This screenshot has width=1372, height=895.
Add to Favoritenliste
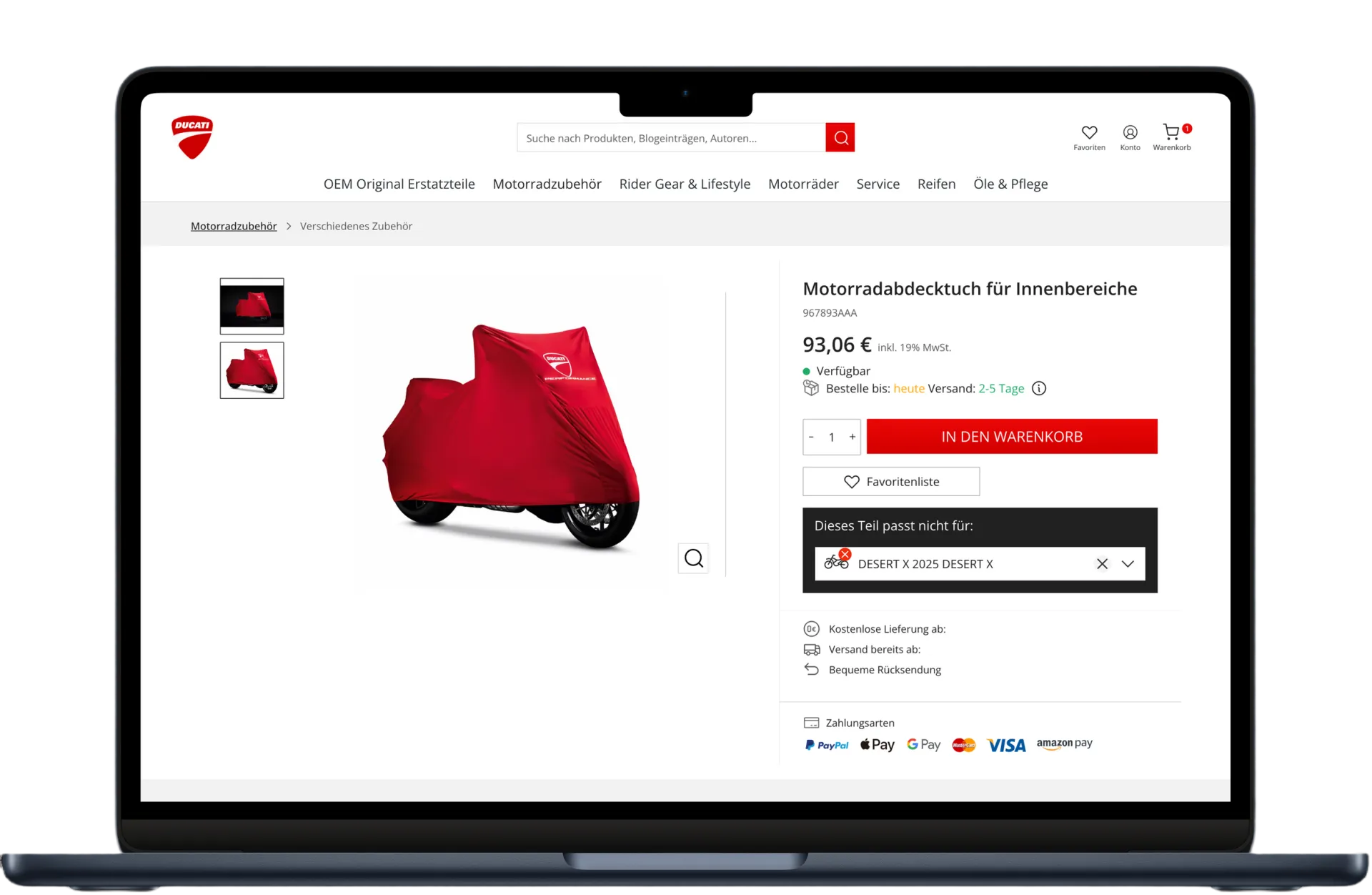tap(891, 482)
